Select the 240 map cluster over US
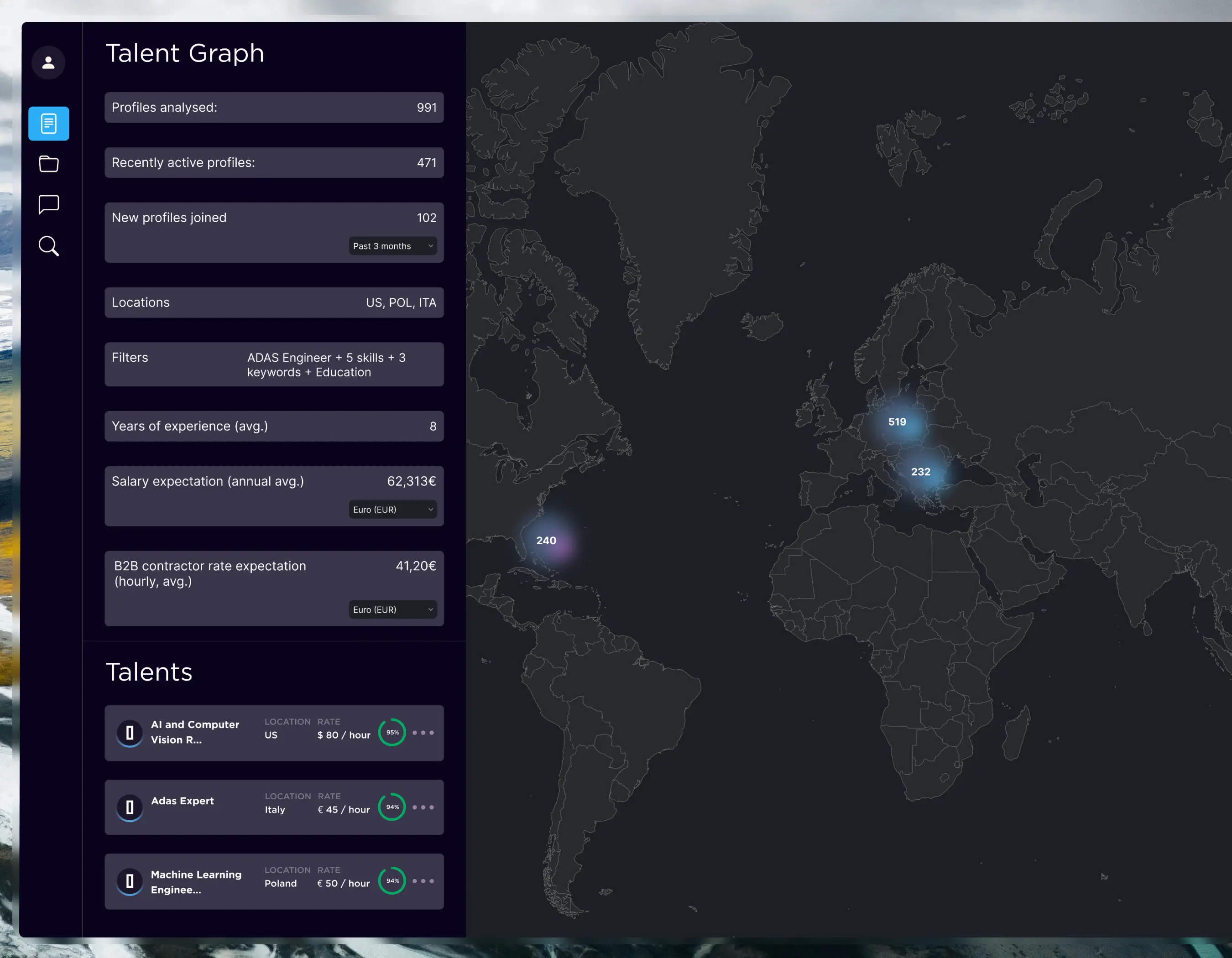The width and height of the screenshot is (1232, 958). (546, 540)
